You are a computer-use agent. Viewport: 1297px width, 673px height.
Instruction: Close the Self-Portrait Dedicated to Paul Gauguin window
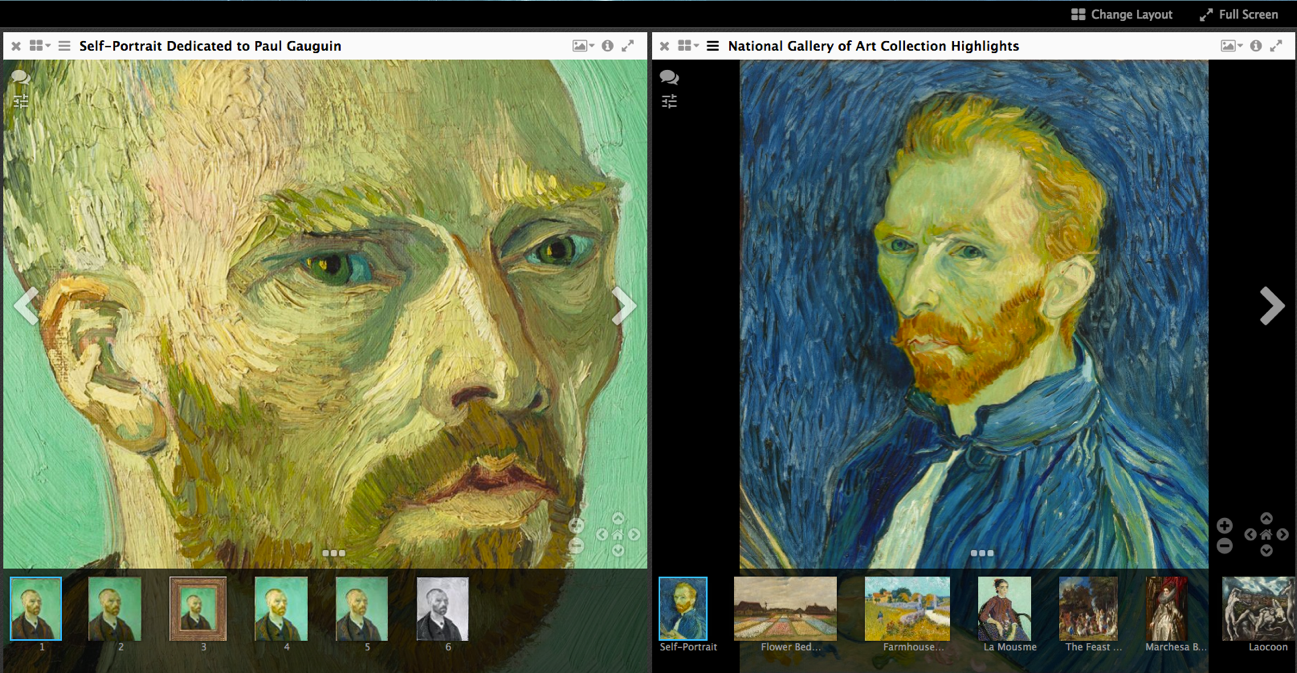click(16, 46)
